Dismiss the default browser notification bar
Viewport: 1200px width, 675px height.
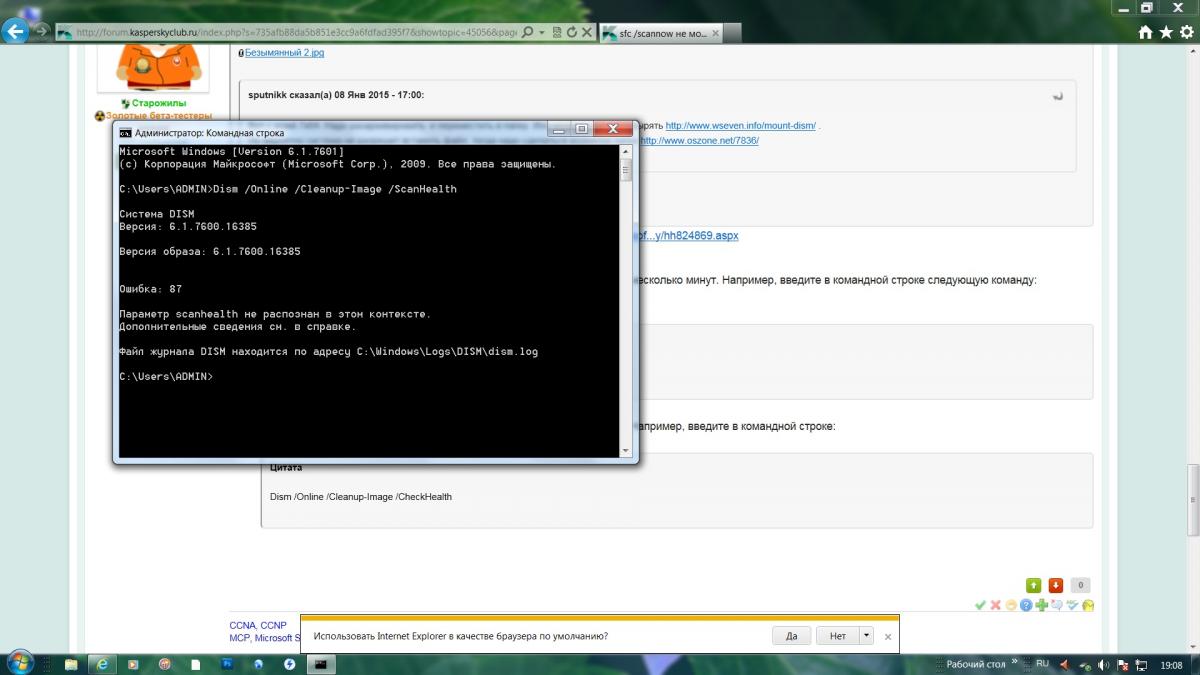888,636
